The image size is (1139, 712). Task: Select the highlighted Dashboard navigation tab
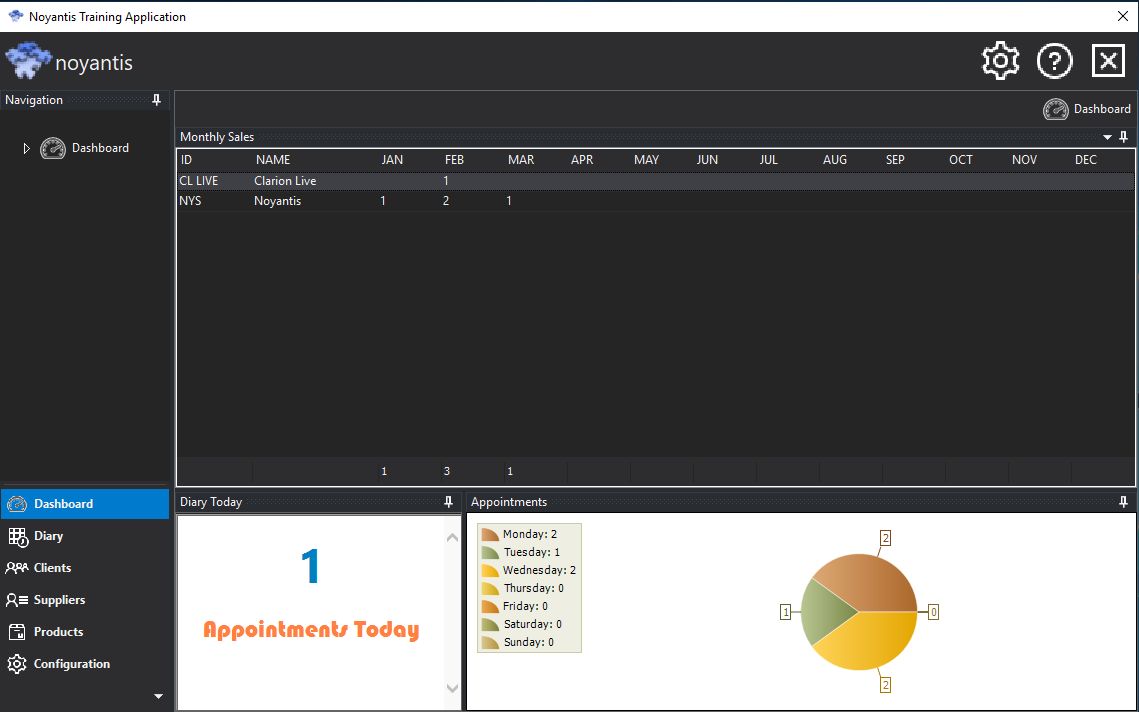tap(85, 503)
